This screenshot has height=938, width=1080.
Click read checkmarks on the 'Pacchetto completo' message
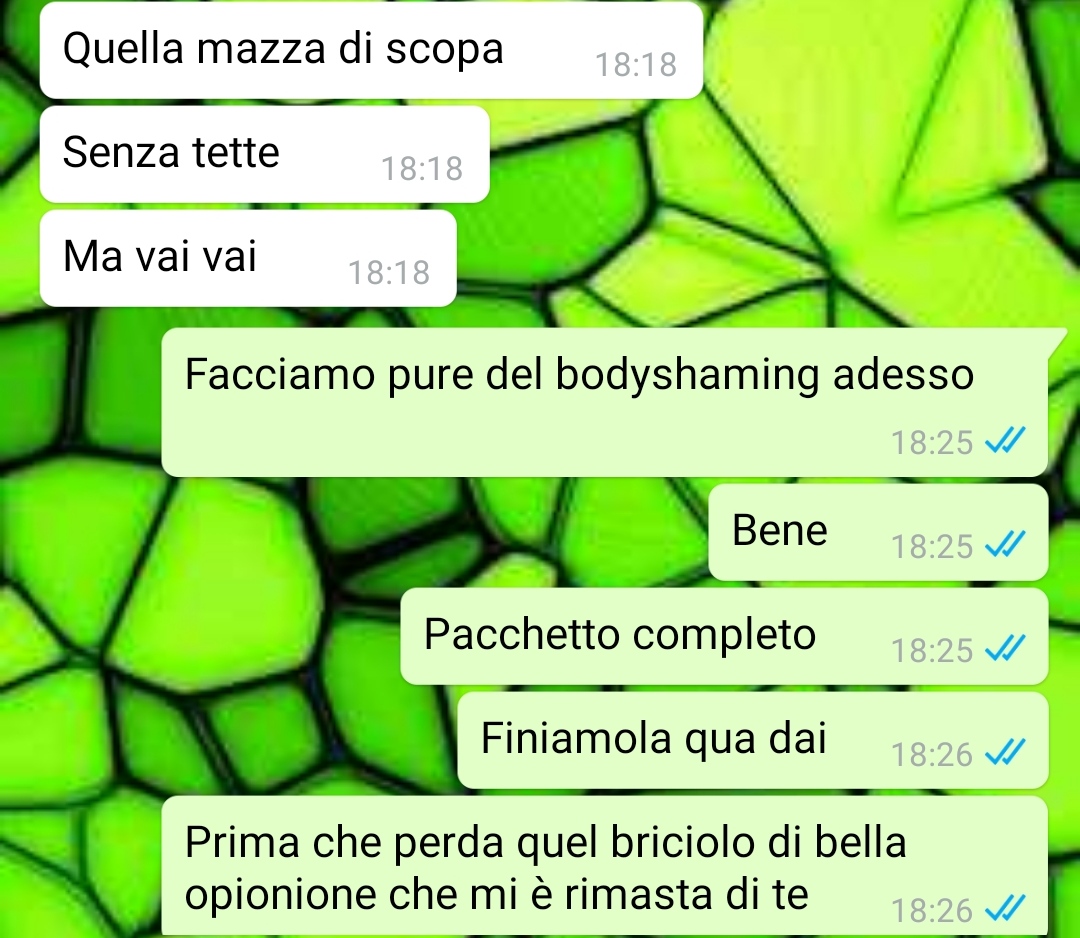point(1006,648)
